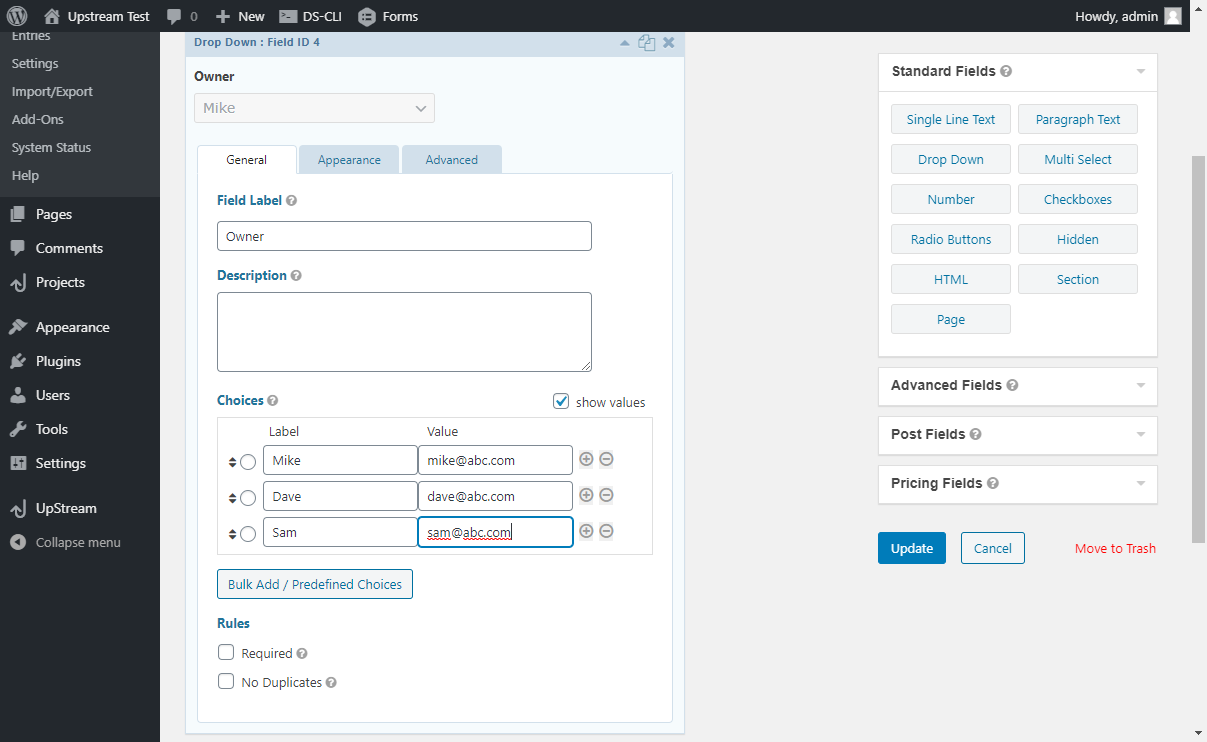Enable the Required rule checkbox
This screenshot has width=1207, height=742.
226,653
